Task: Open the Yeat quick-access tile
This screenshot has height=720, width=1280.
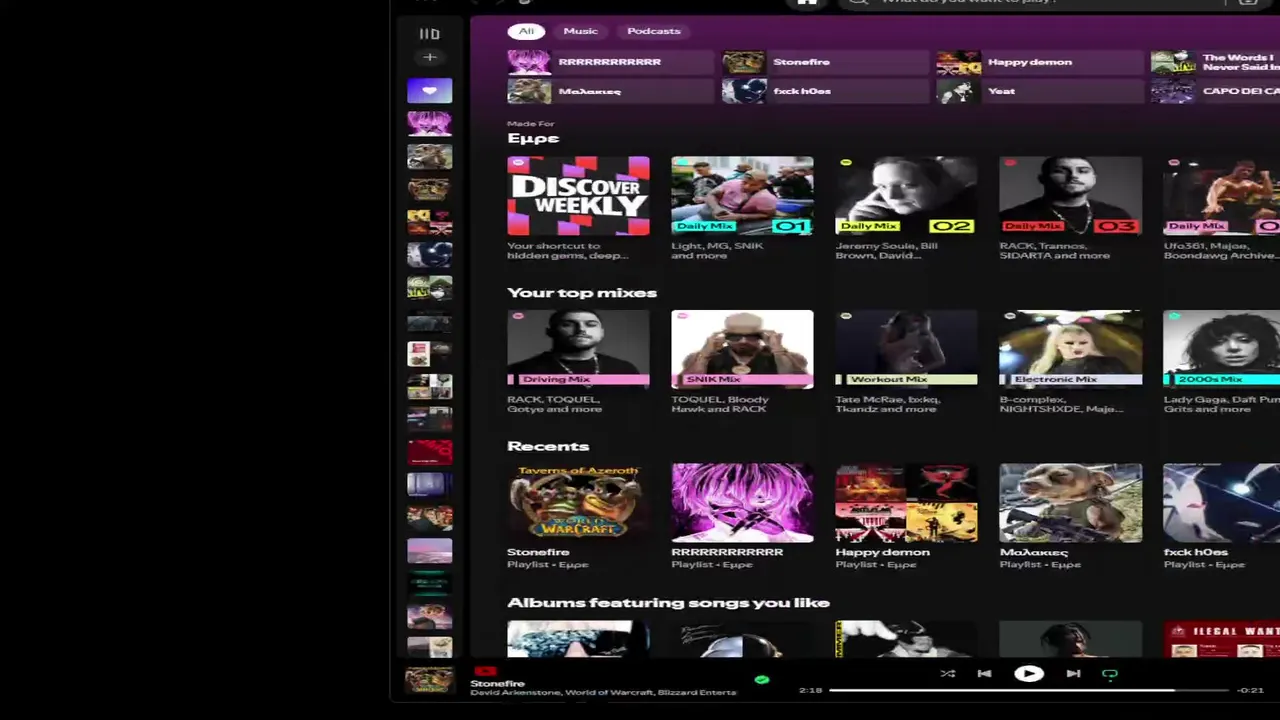Action: 1040,91
